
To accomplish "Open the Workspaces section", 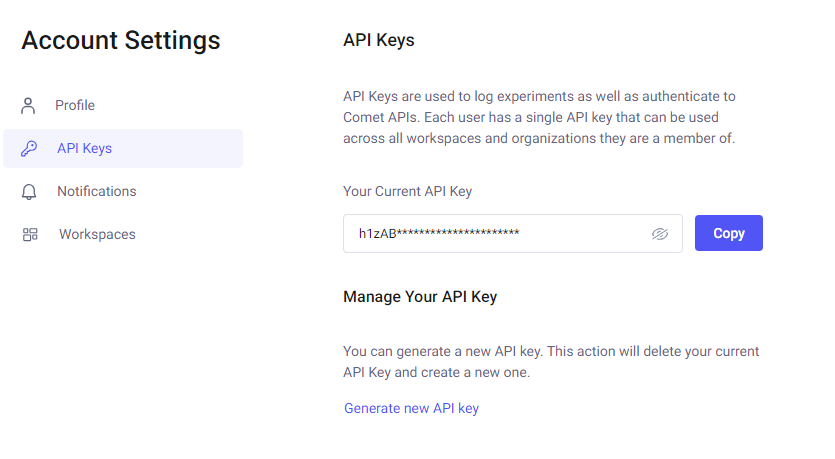I will (x=97, y=234).
